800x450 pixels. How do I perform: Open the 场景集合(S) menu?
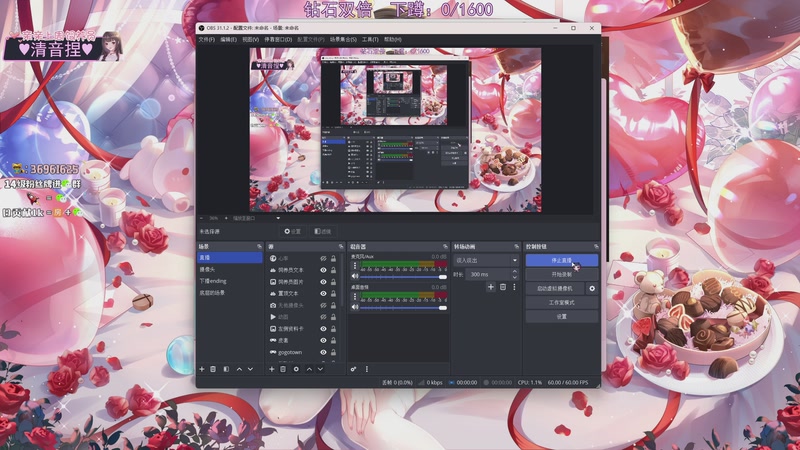coord(343,39)
